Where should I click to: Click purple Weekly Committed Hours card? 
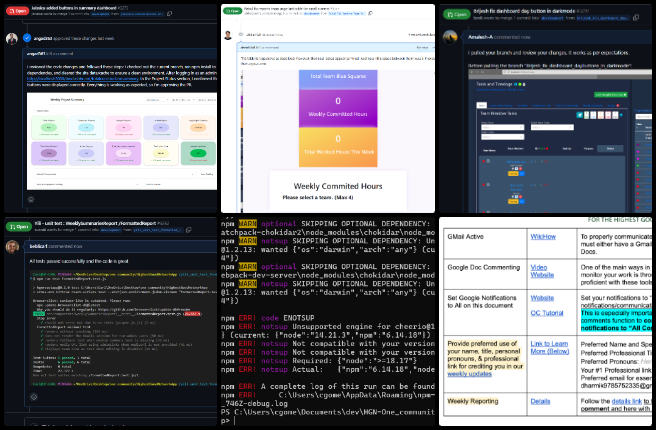338,108
